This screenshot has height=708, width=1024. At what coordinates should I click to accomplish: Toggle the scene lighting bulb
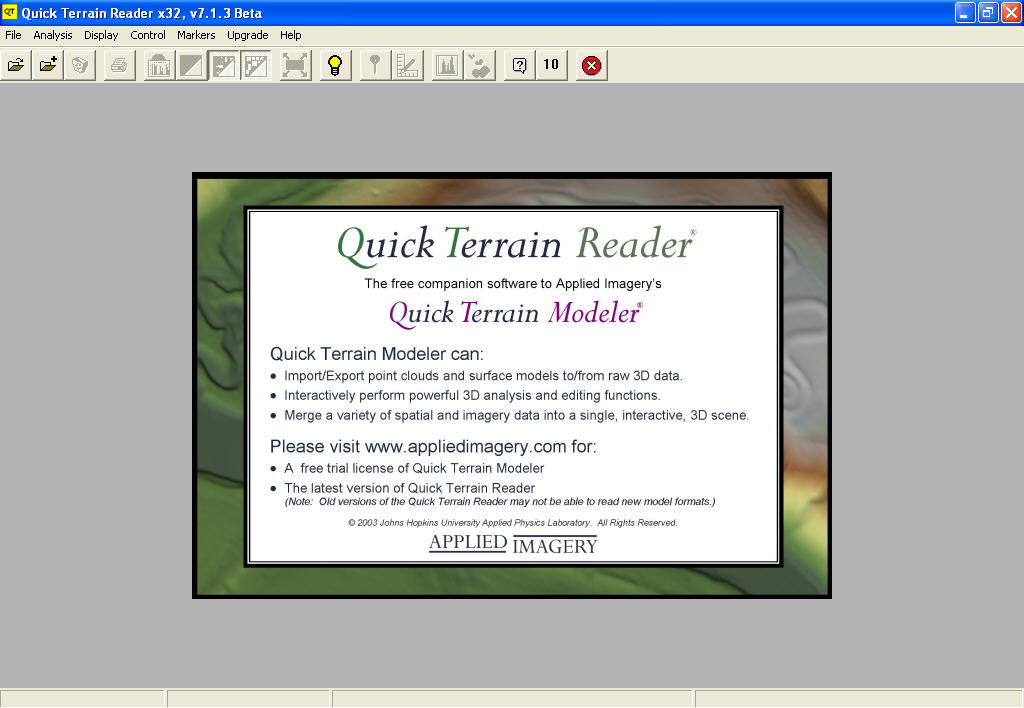[334, 64]
